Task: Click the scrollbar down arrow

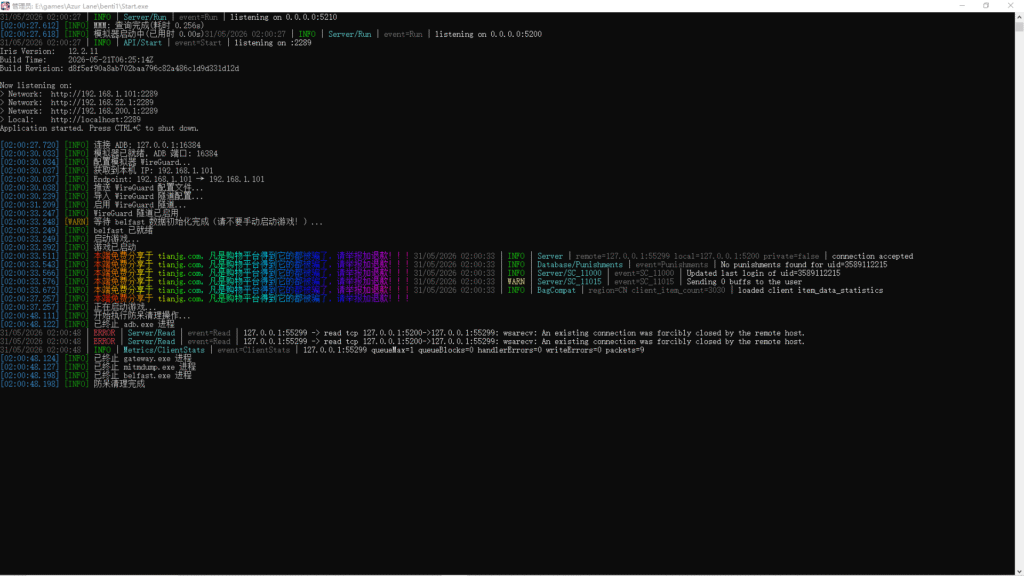Action: point(1019,571)
